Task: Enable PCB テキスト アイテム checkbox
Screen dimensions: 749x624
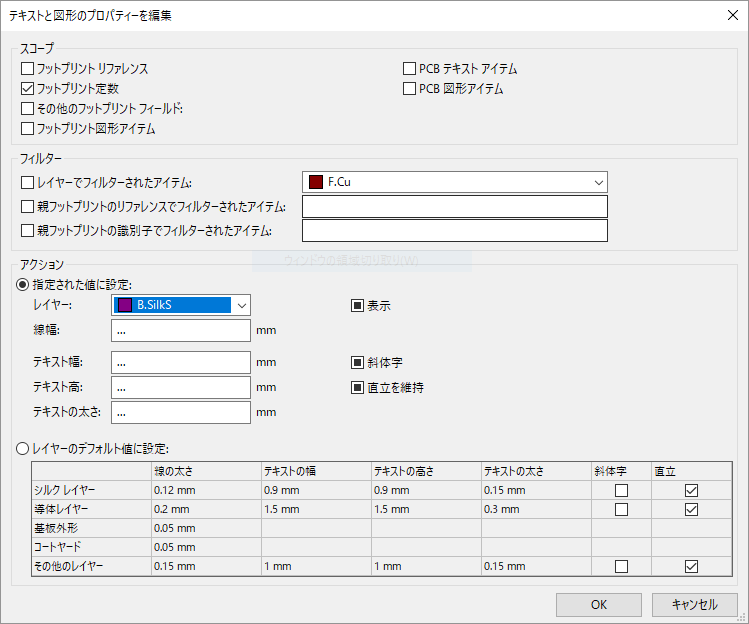Action: (x=409, y=69)
